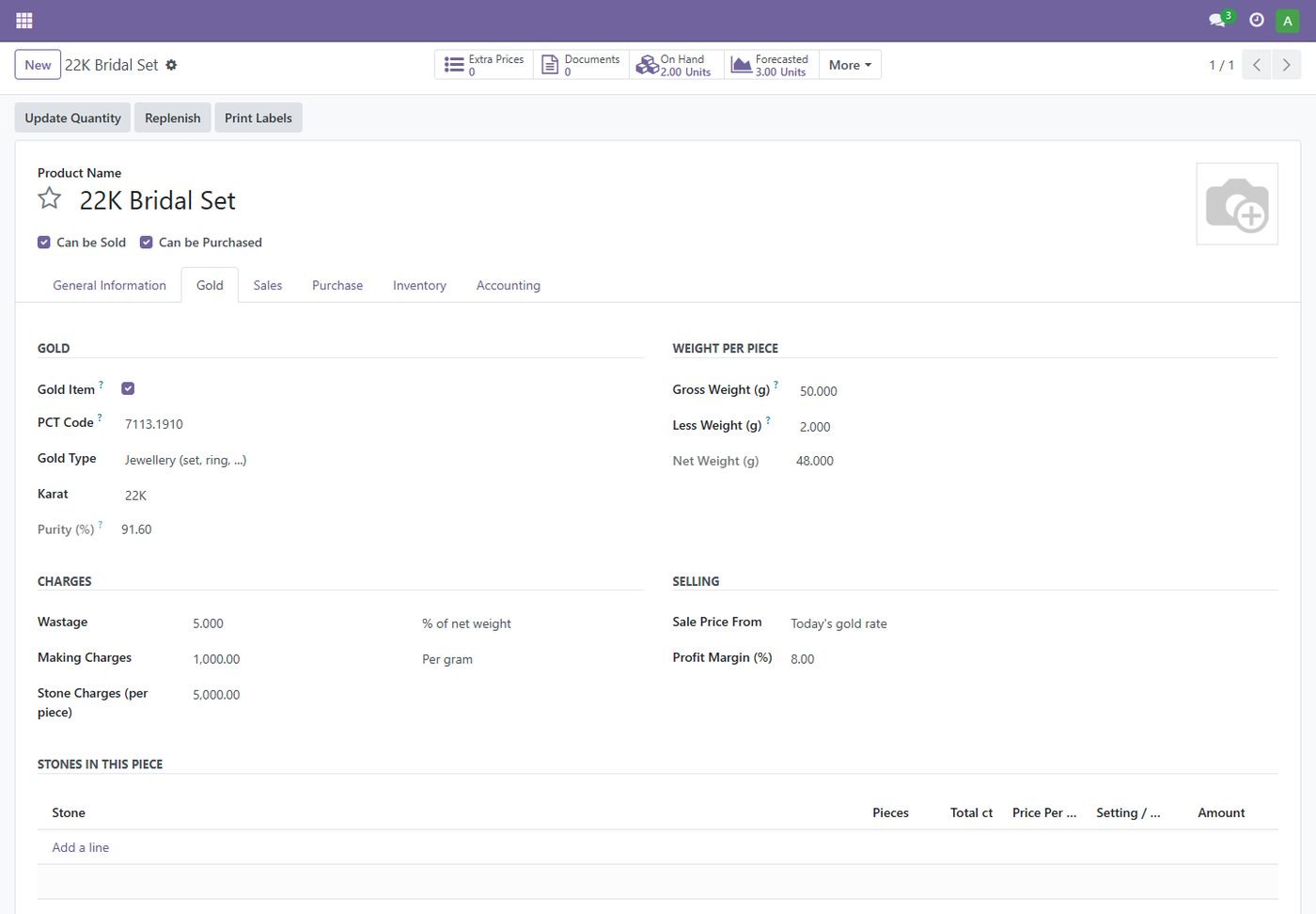Open the conversations chat icon with badge
Image resolution: width=1316 pixels, height=914 pixels.
point(1219,20)
